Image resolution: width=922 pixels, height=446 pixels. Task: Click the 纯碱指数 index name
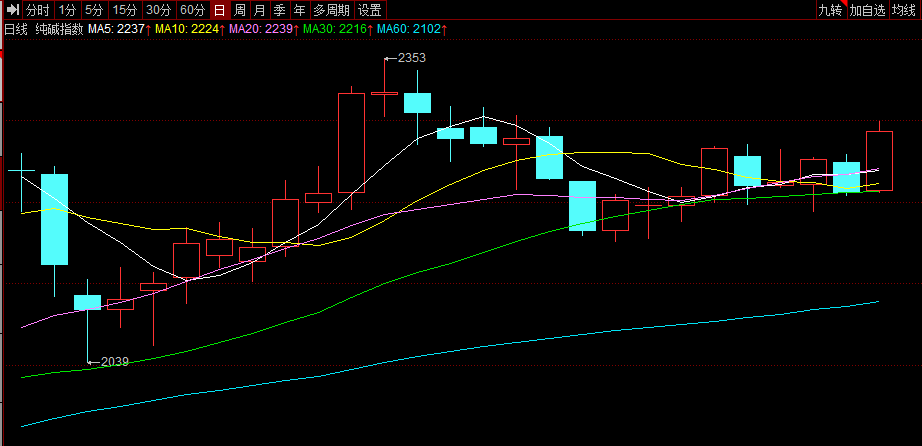pos(59,29)
